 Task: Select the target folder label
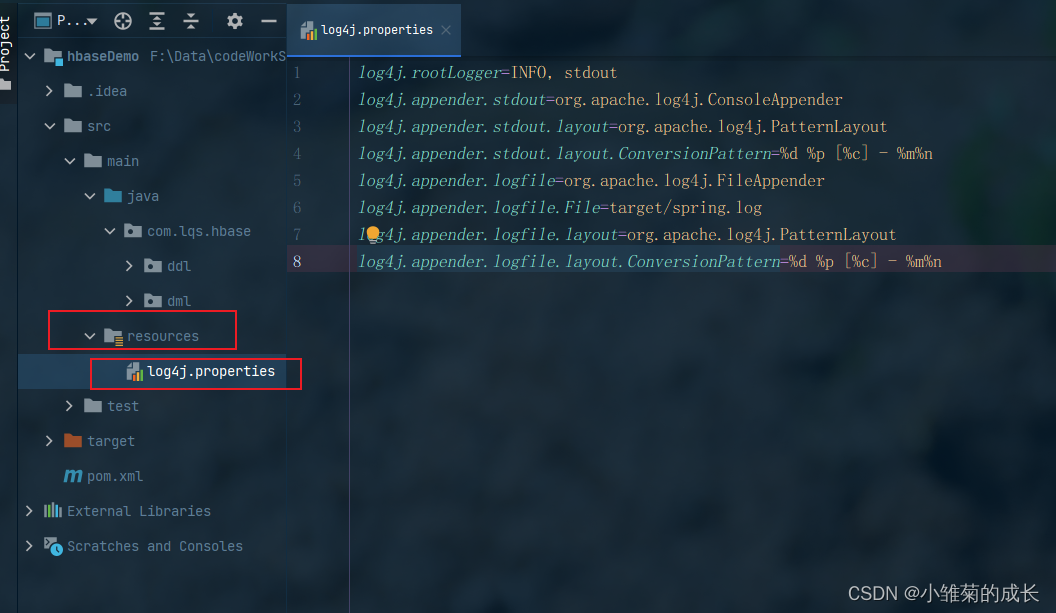(111, 441)
